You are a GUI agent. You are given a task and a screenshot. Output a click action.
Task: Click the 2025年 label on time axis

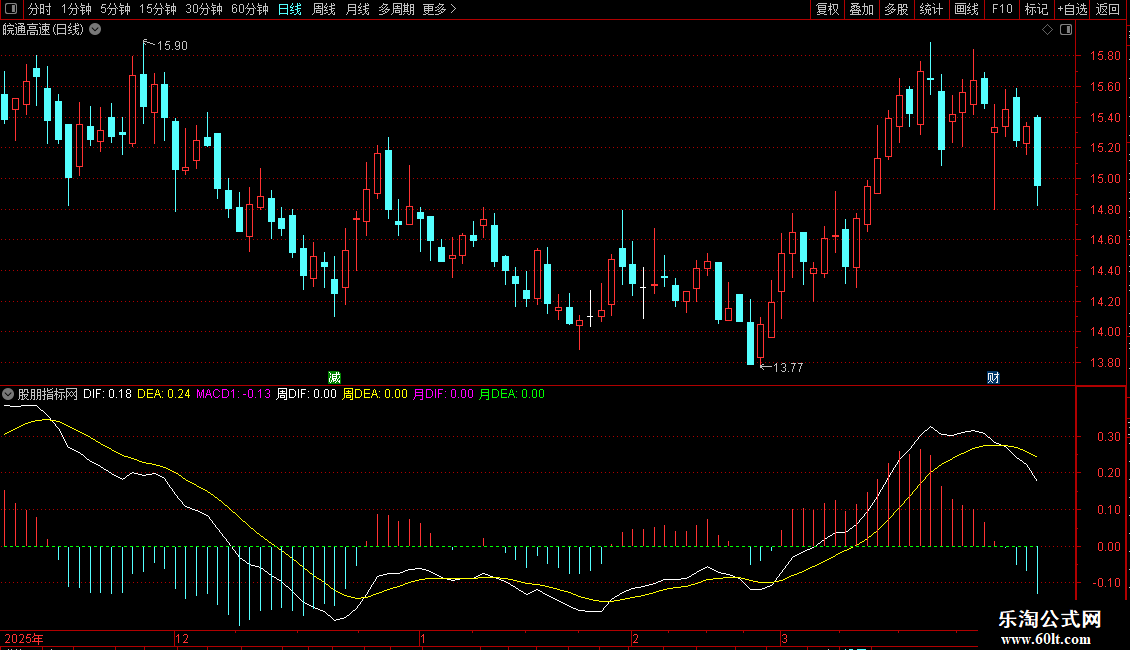click(24, 638)
